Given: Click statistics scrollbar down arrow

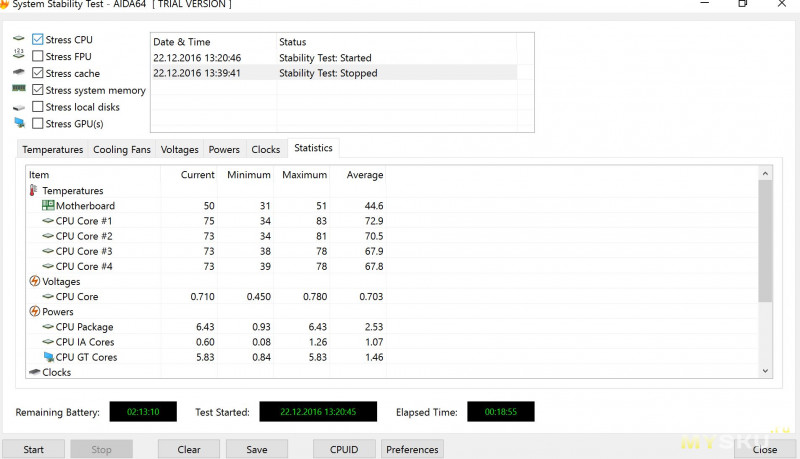Looking at the screenshot, I should pos(765,371).
